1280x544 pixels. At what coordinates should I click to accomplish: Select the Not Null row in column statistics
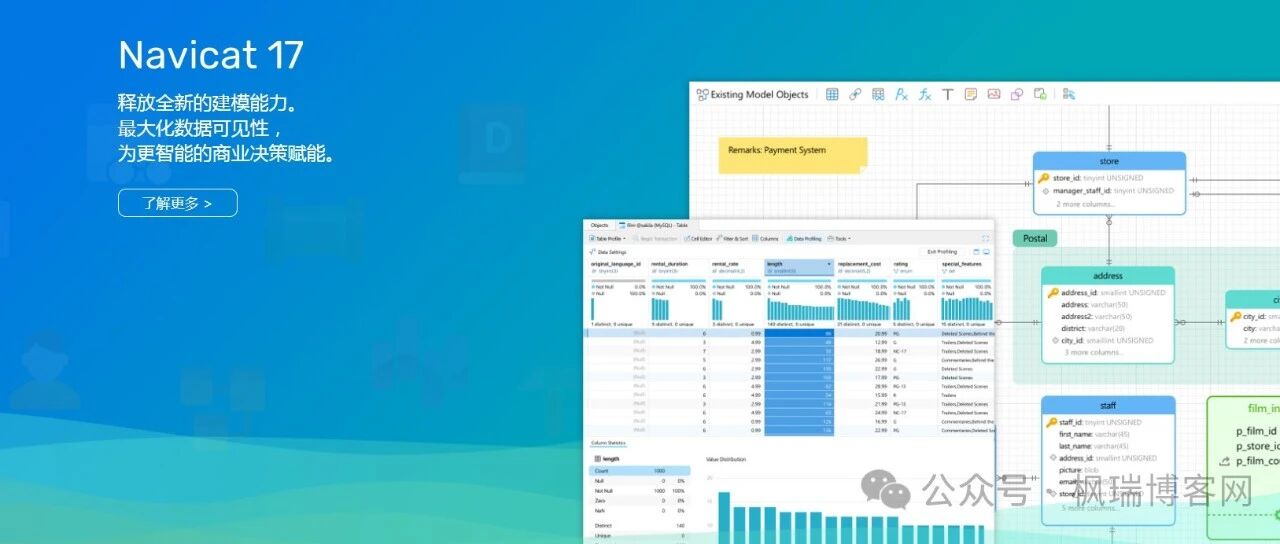tap(639, 490)
